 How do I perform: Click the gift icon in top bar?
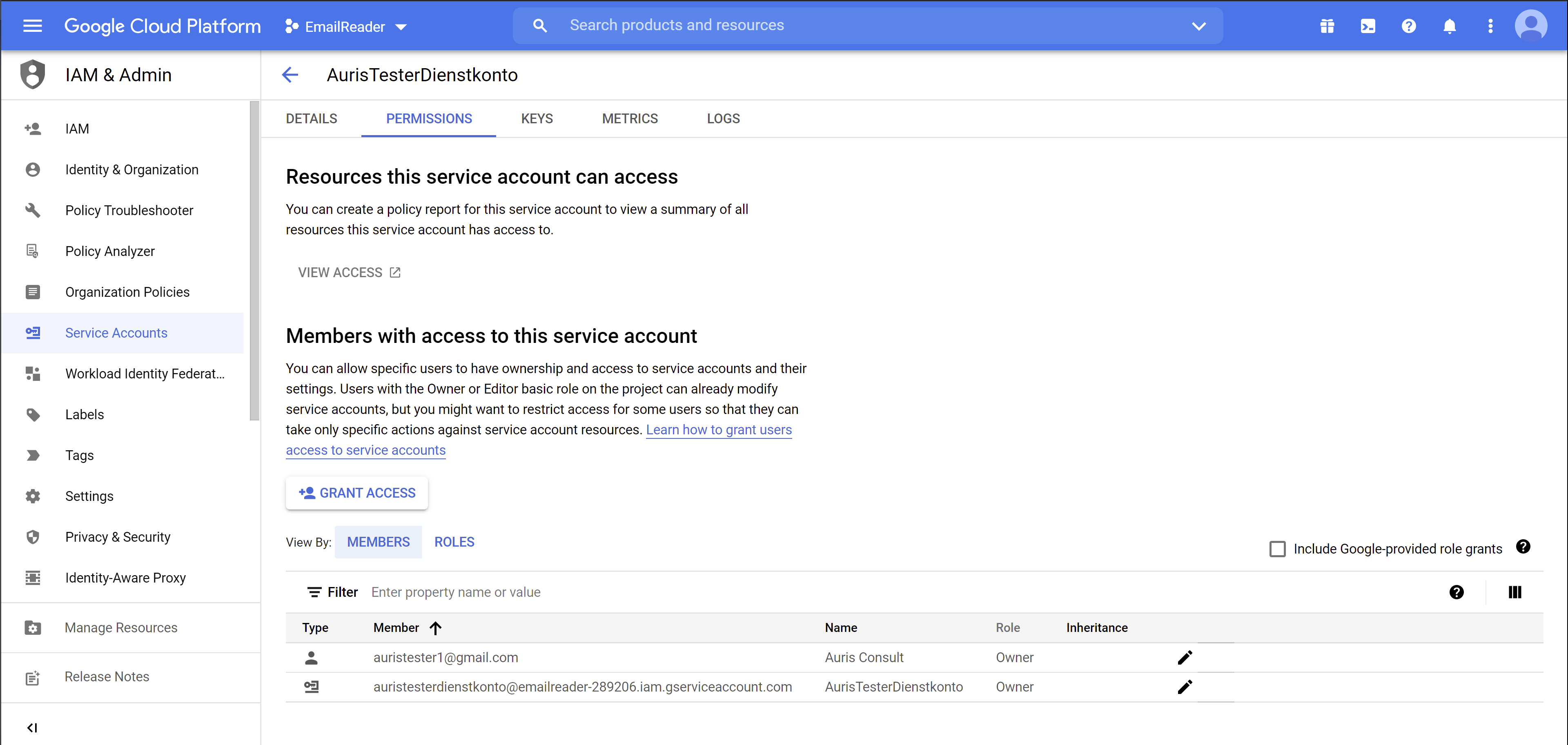tap(1327, 26)
